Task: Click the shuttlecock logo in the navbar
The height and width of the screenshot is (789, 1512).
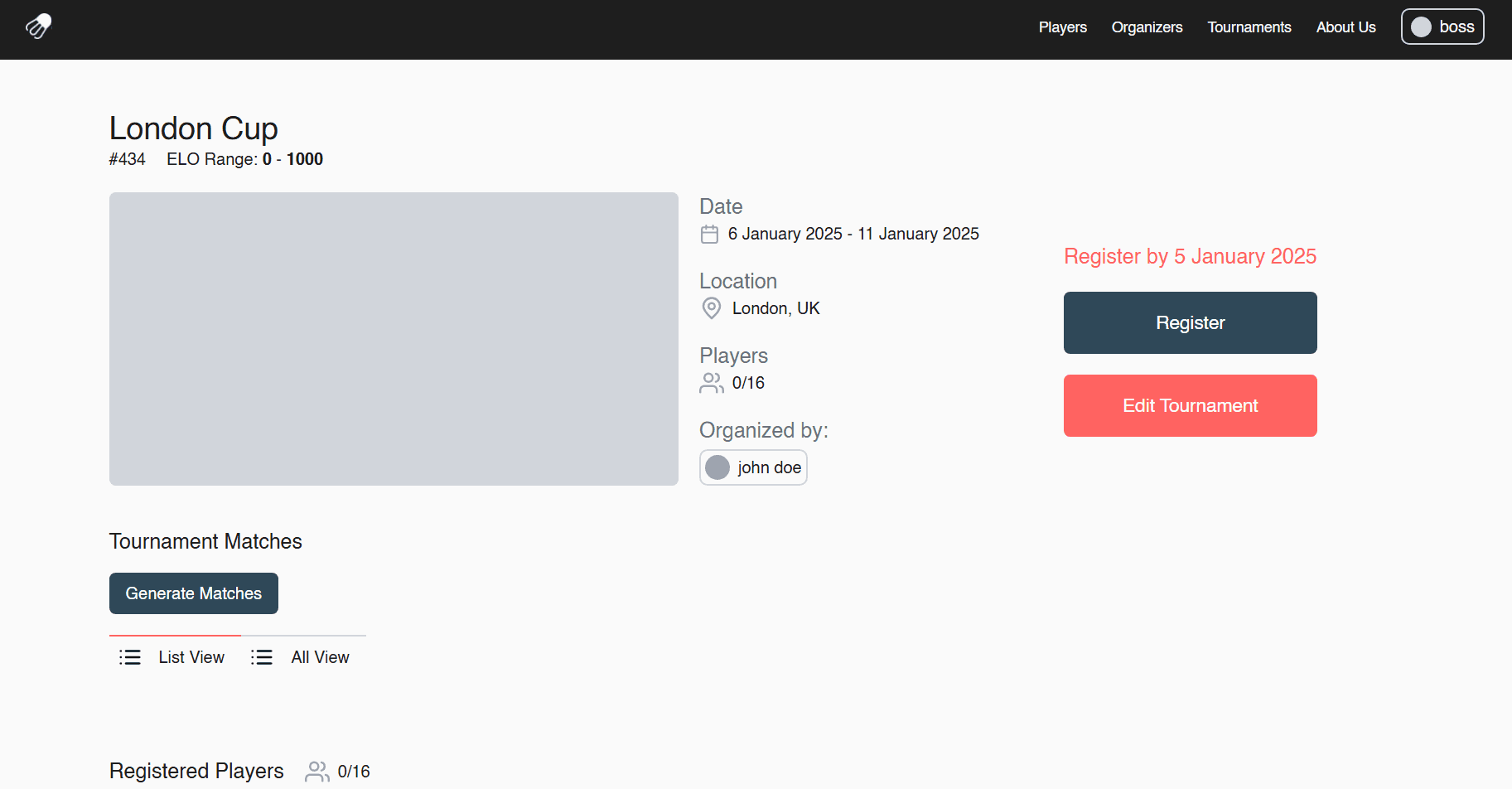Action: click(x=37, y=27)
